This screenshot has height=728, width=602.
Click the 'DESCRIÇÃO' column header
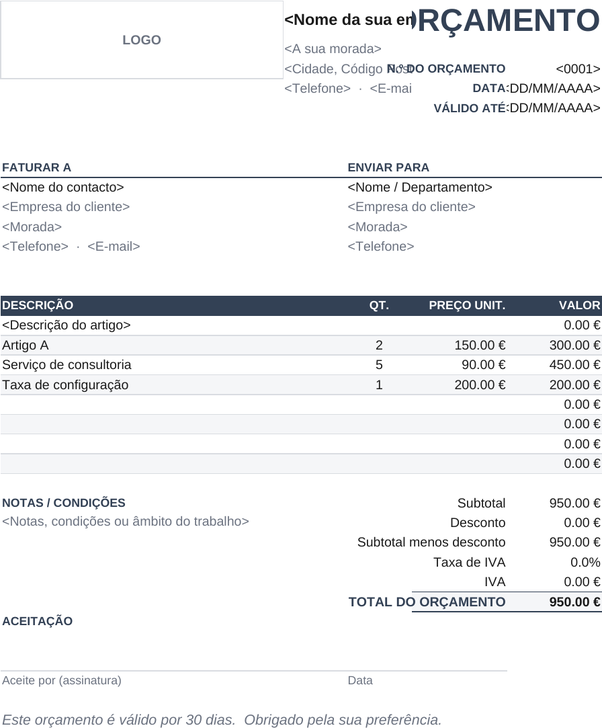tap(38, 305)
